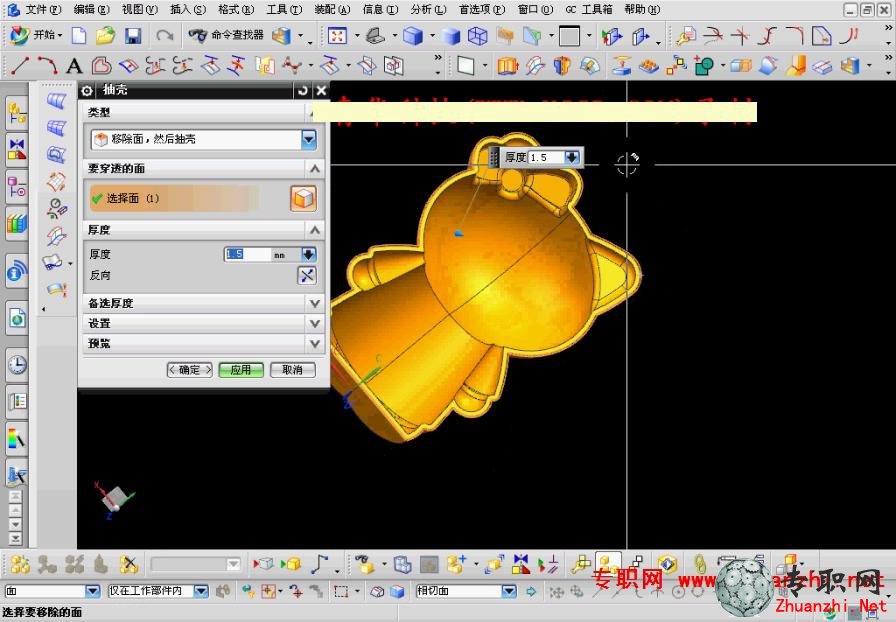Open the globe Internet Explorer sidebar tab

(x=17, y=317)
